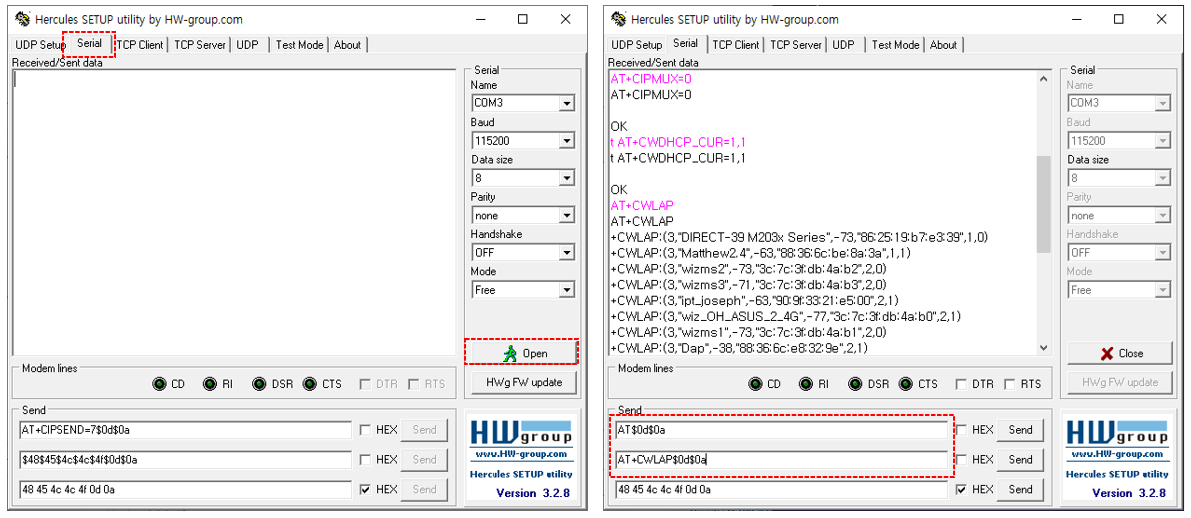Click the RI modem indicator in right window
Image resolution: width=1191 pixels, height=518 pixels.
pos(805,384)
